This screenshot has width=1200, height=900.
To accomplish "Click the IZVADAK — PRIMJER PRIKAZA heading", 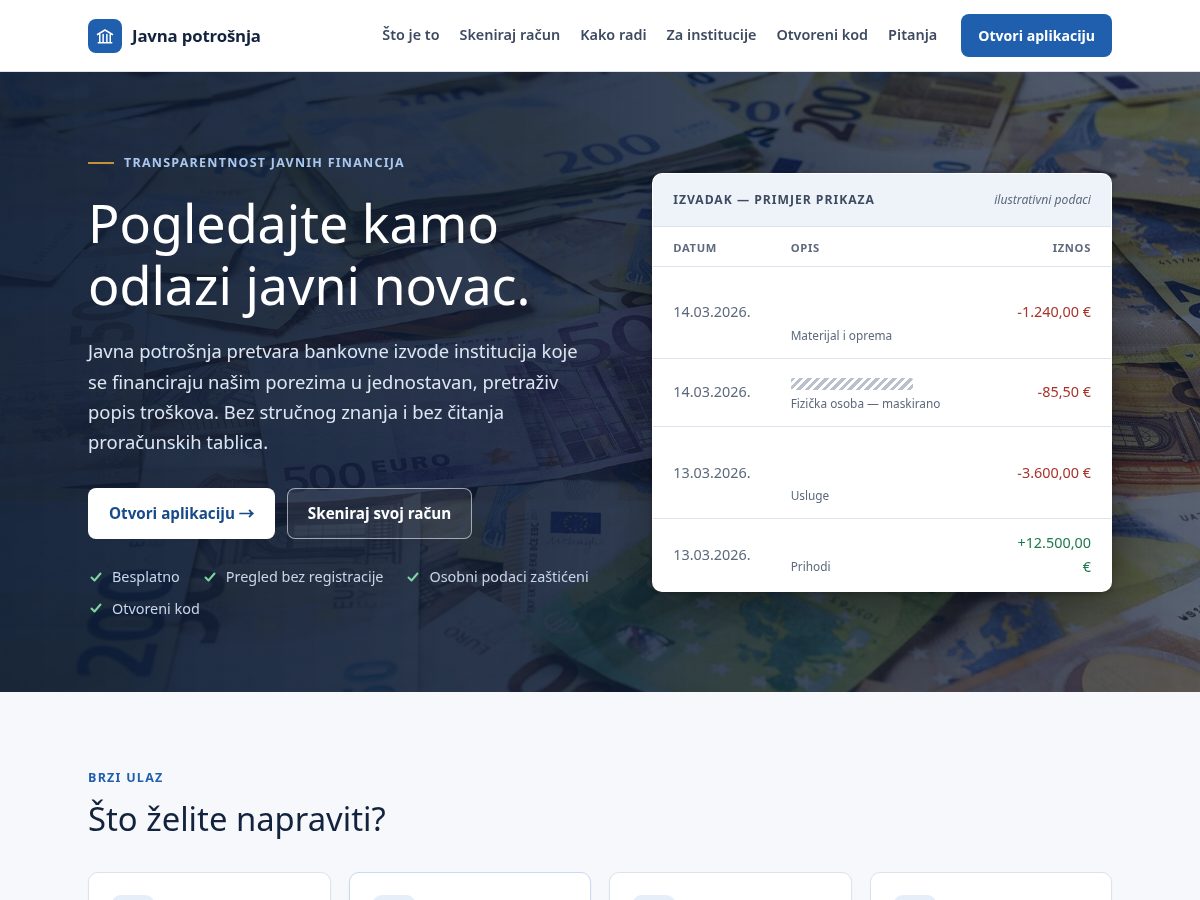I will tap(774, 200).
